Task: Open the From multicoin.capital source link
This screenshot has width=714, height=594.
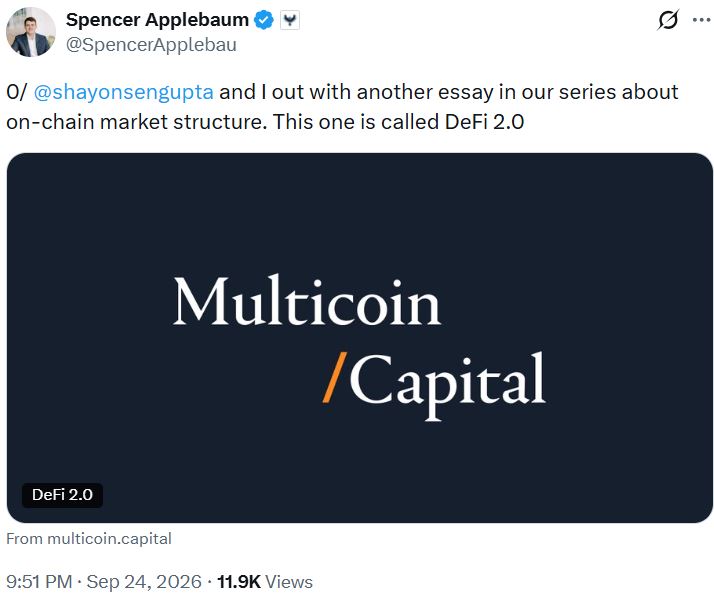Action: click(x=89, y=539)
